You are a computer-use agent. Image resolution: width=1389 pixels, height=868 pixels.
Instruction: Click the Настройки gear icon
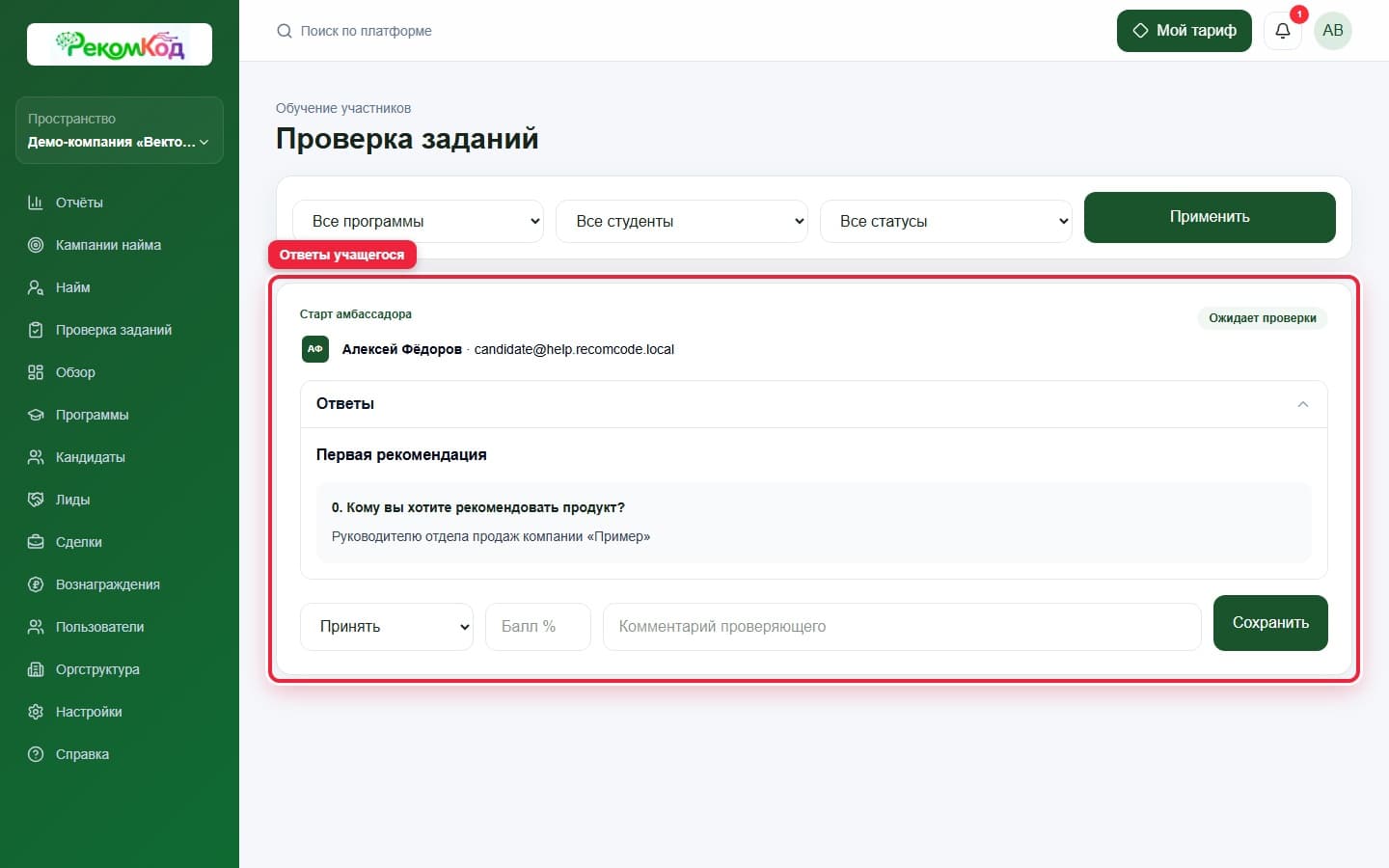coord(36,712)
